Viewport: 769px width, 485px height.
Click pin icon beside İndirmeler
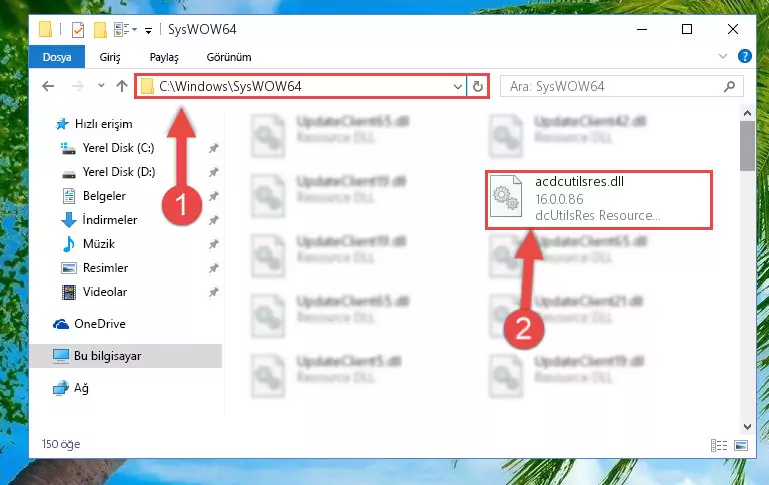(213, 220)
